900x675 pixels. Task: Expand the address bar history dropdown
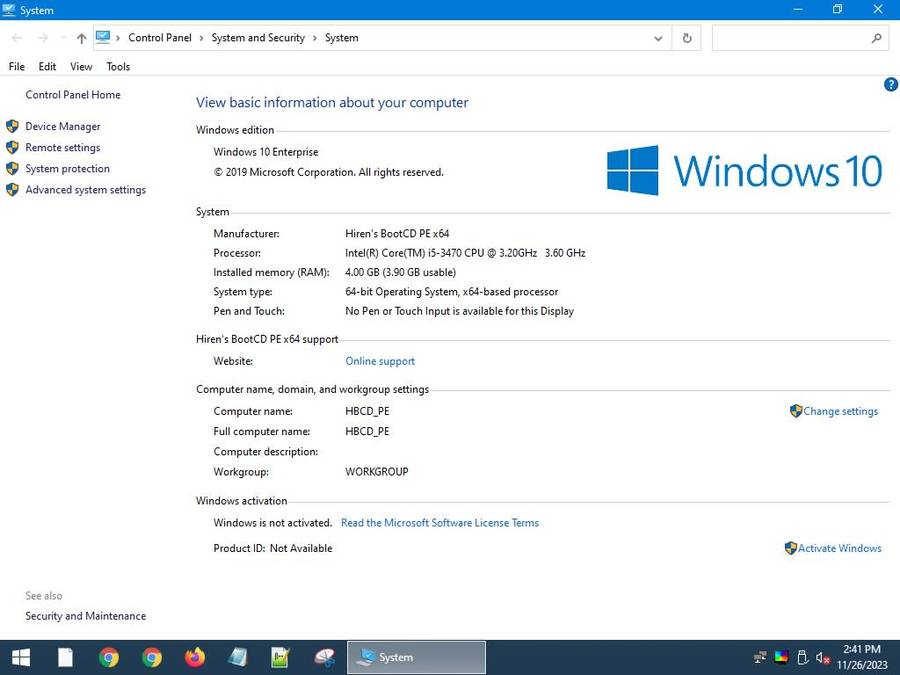click(657, 38)
